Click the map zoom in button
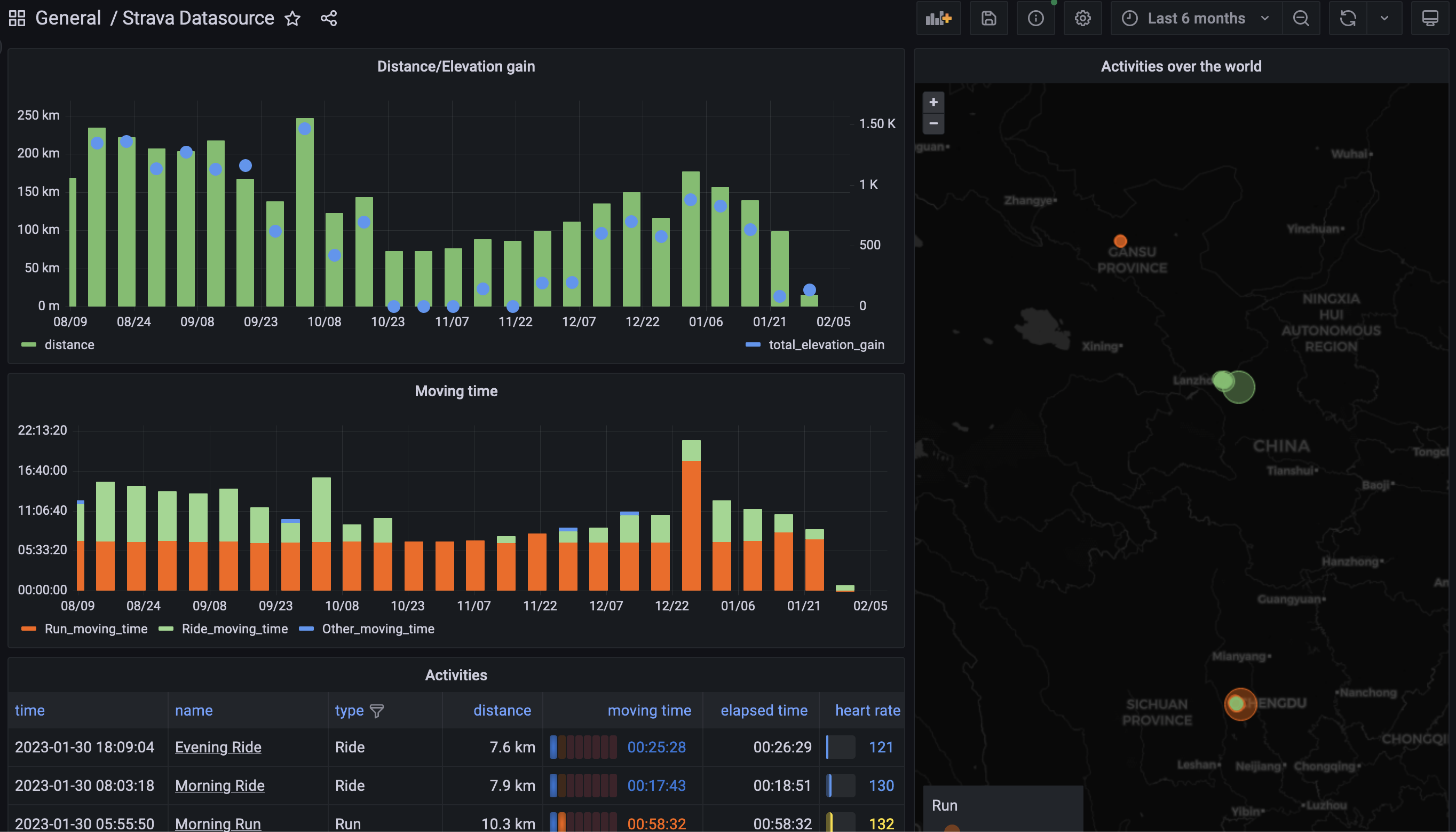The width and height of the screenshot is (1456, 832). coord(933,103)
